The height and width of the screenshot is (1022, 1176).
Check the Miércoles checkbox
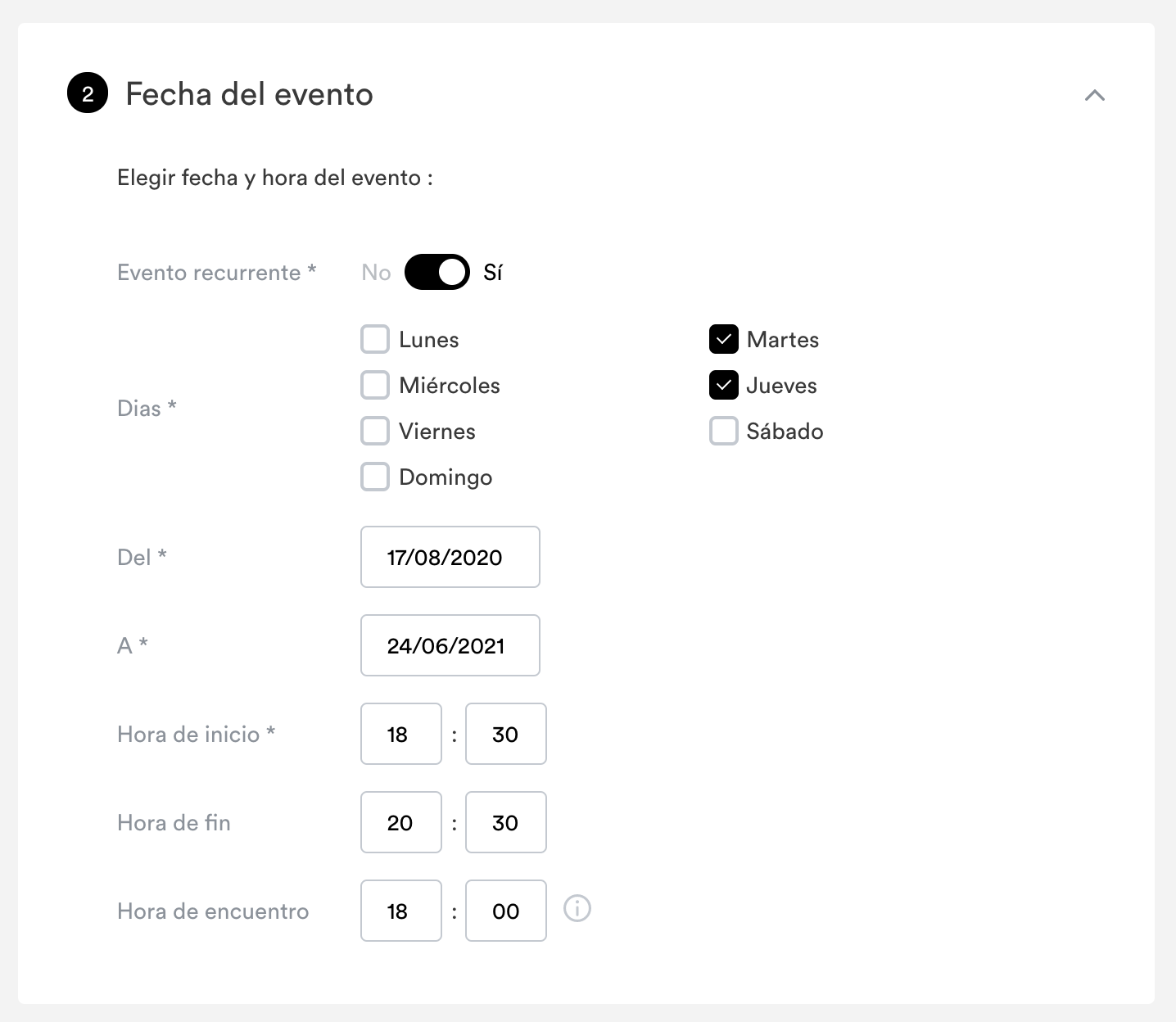point(375,385)
